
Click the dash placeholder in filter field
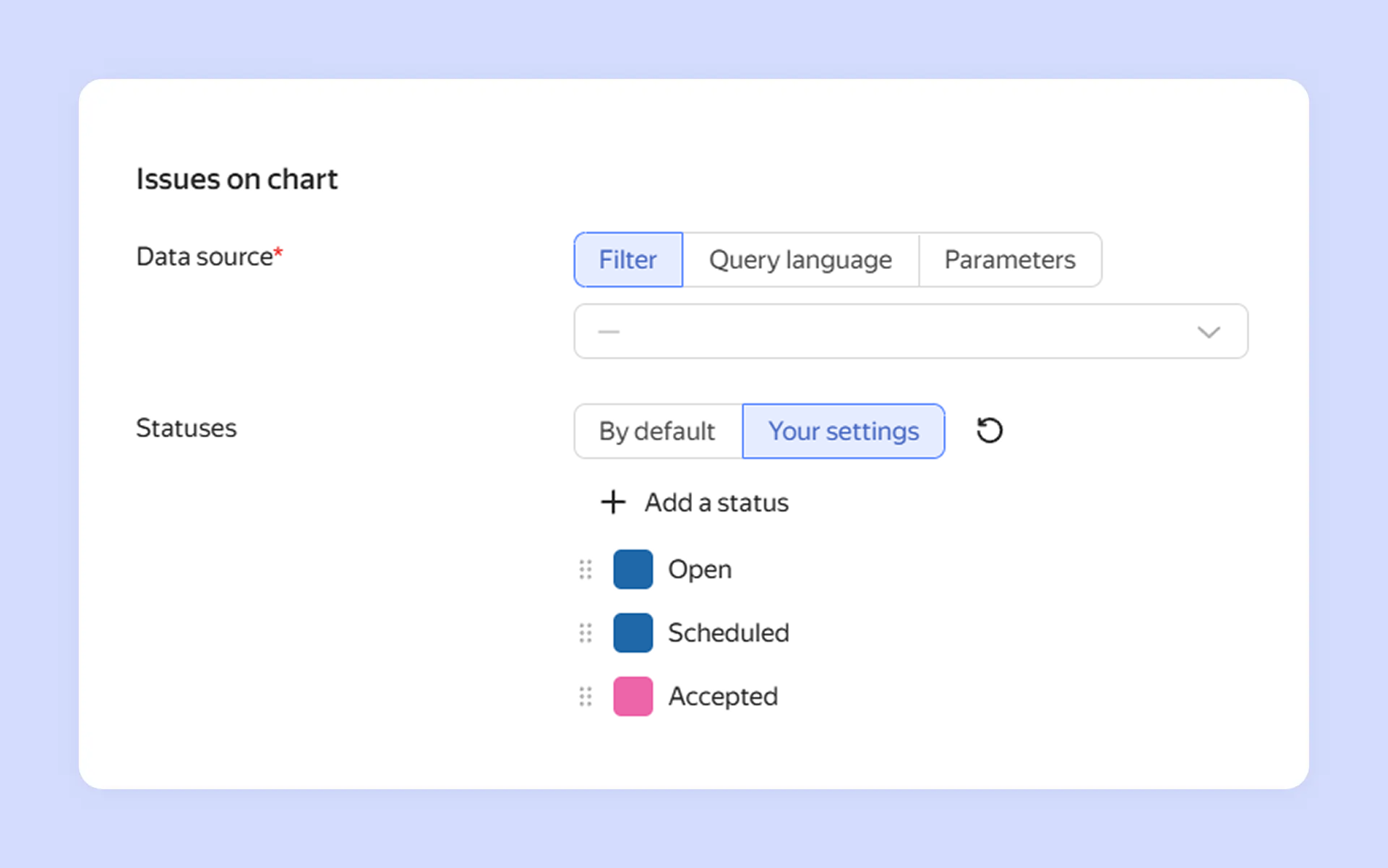click(609, 332)
